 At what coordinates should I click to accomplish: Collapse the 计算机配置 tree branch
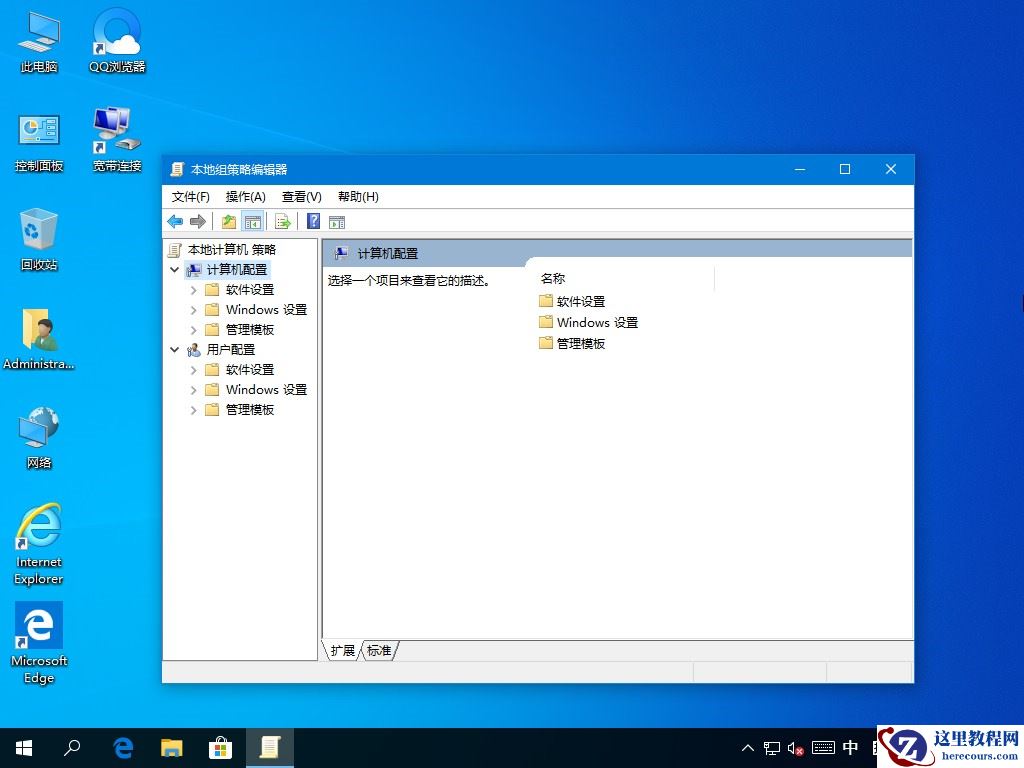175,269
